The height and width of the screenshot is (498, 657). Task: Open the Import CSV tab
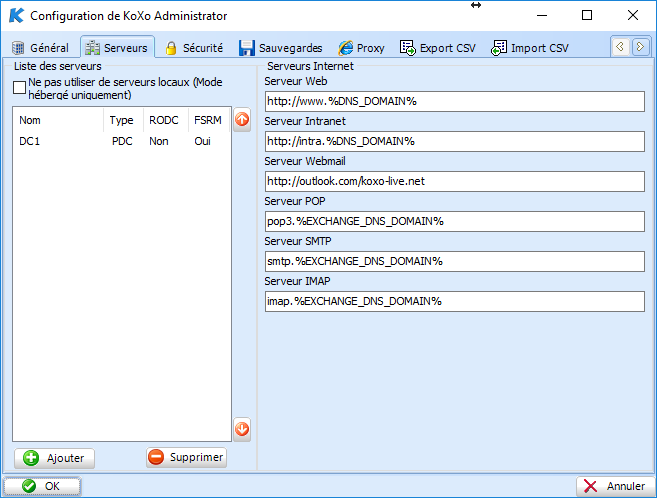530,48
